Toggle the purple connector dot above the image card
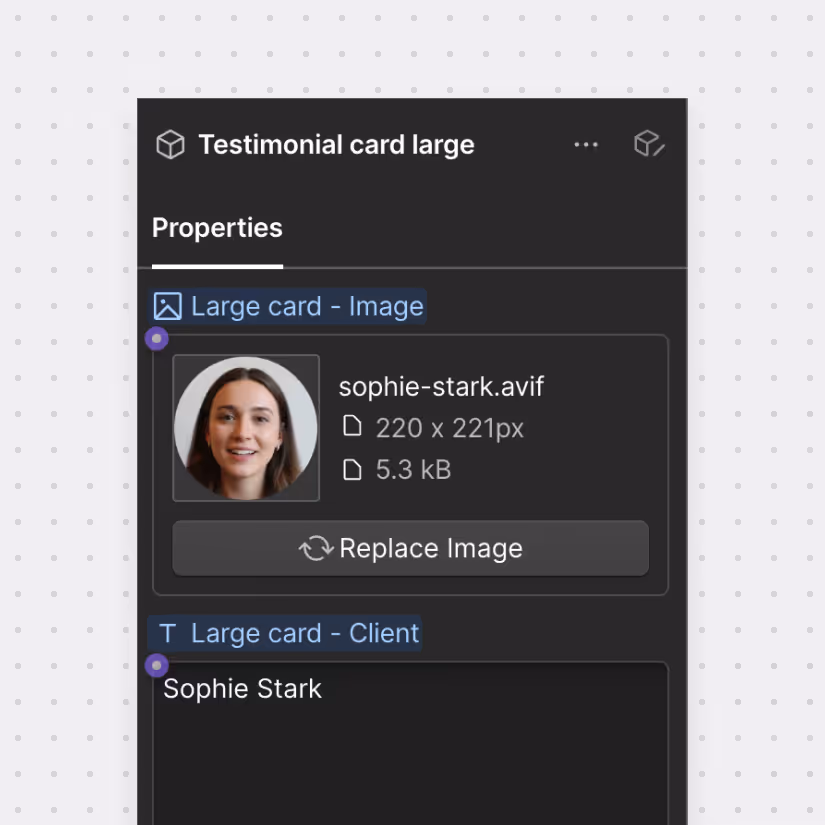This screenshot has width=825, height=825. coord(157,339)
